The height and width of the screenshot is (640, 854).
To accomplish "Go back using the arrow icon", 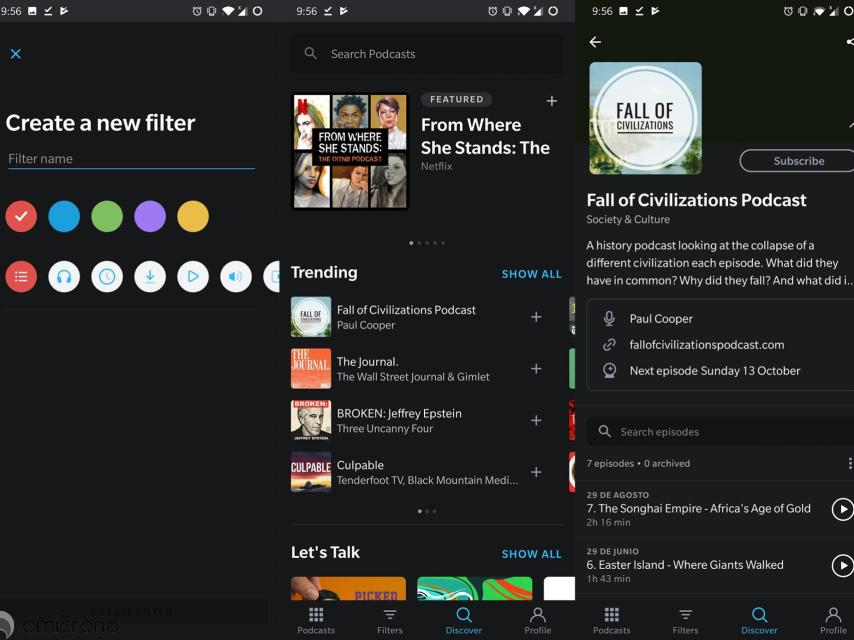I will tap(595, 42).
